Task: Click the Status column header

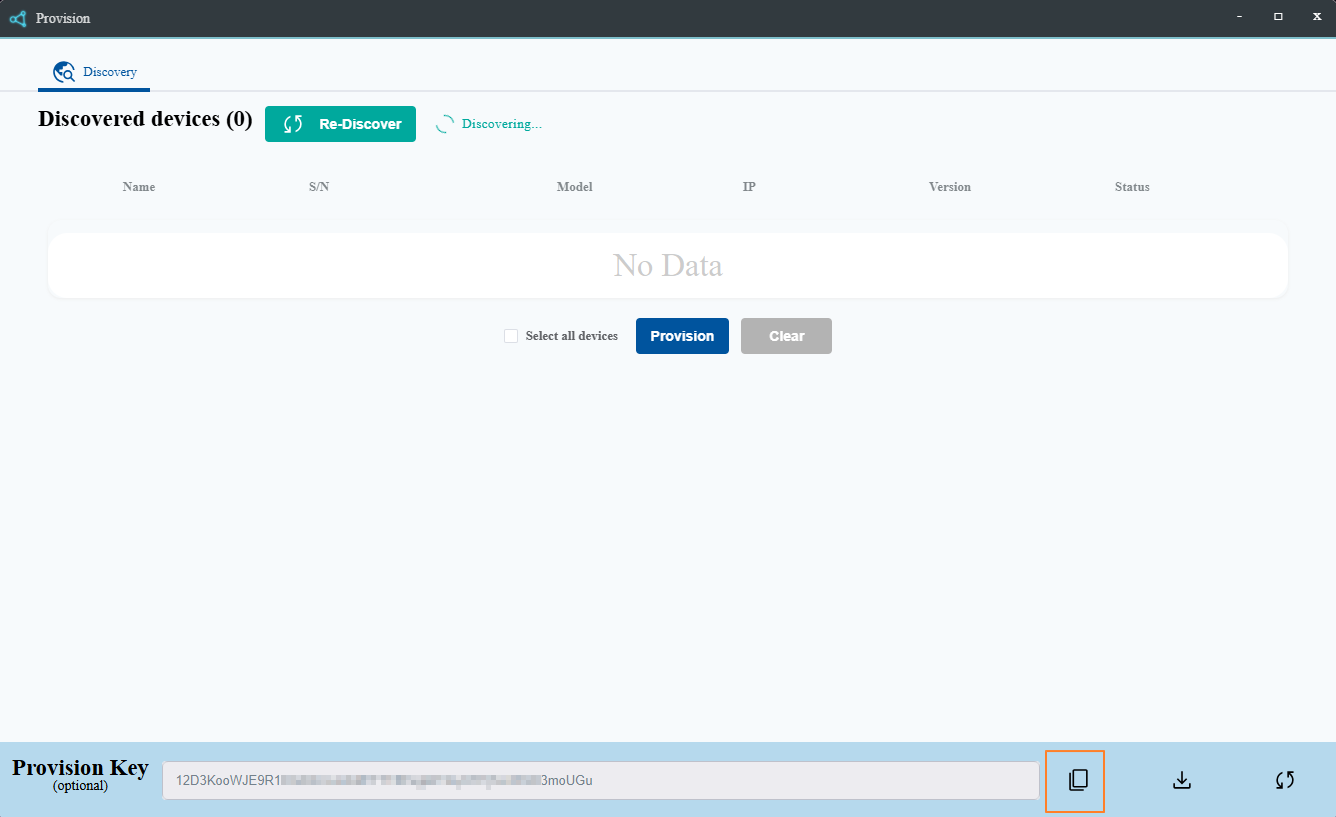Action: [1132, 187]
